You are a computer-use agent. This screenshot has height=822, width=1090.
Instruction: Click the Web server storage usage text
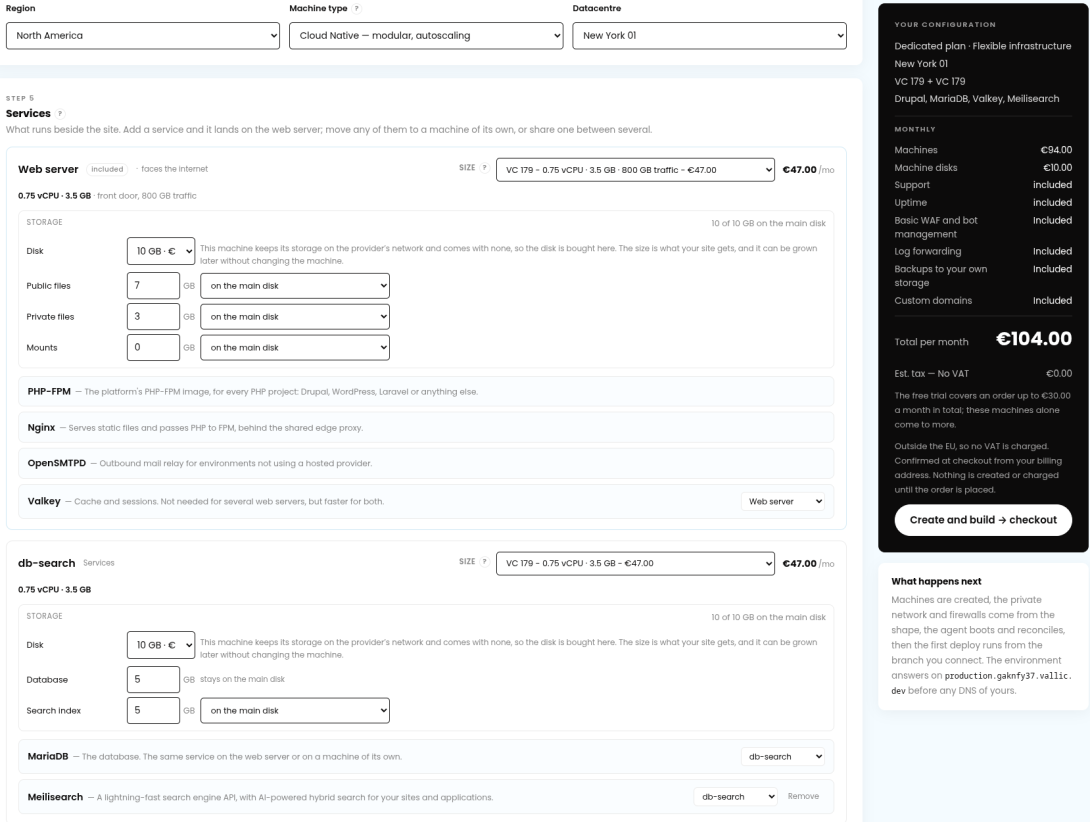tap(768, 223)
